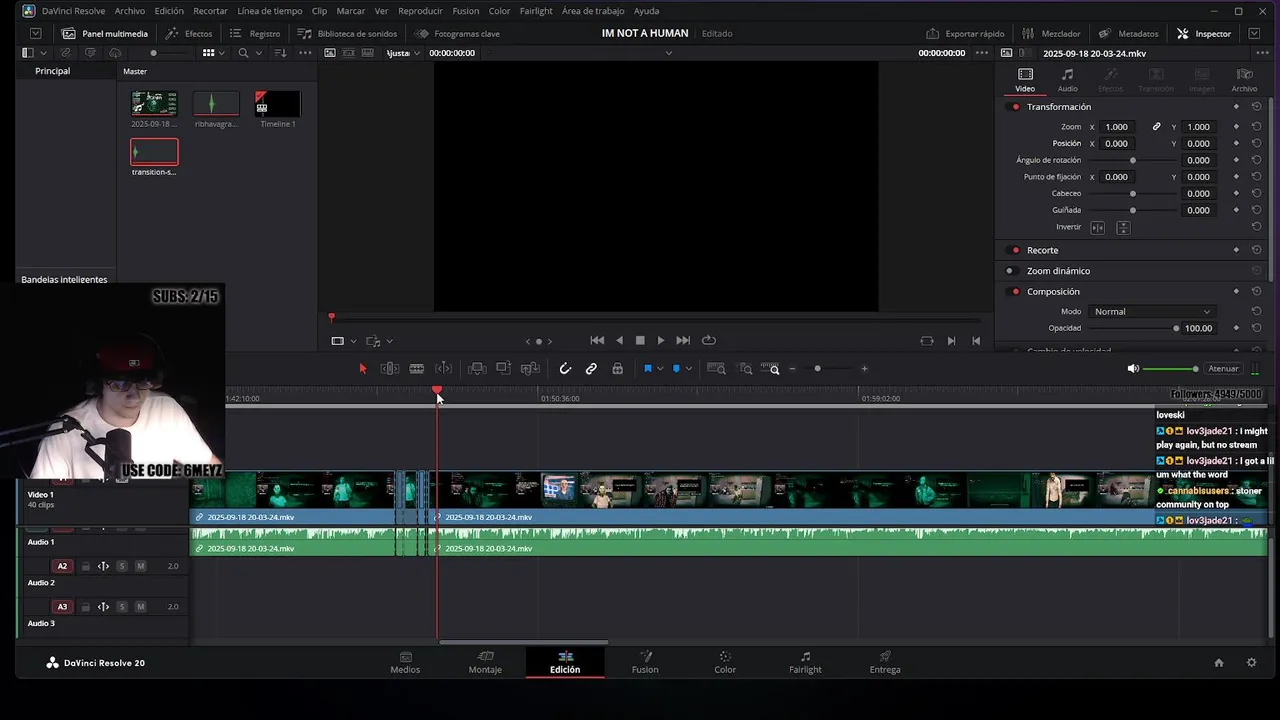1280x720 pixels.
Task: Adjust the Opacidad slider handle
Action: coord(1176,328)
